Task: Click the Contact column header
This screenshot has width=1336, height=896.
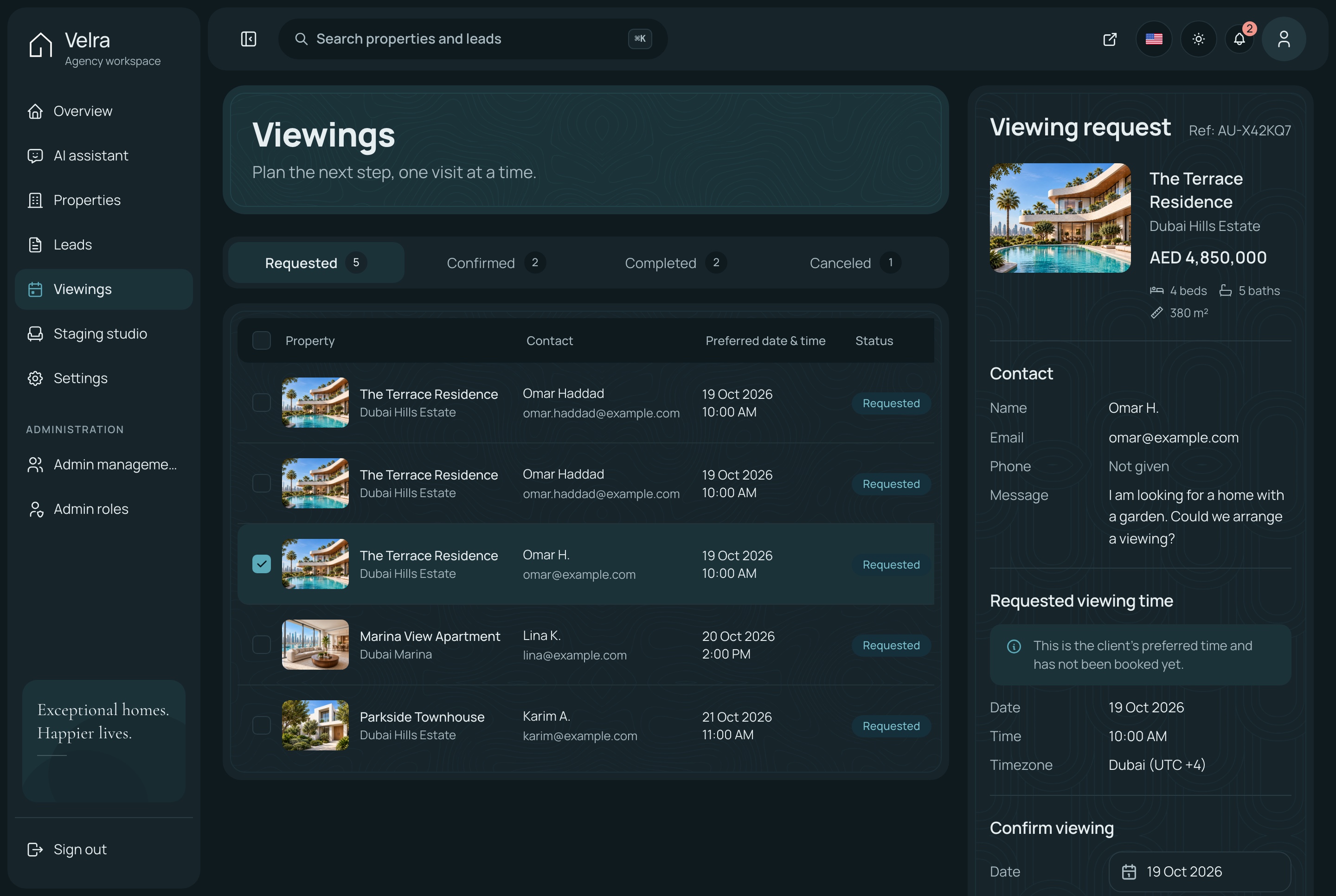Action: pos(549,340)
